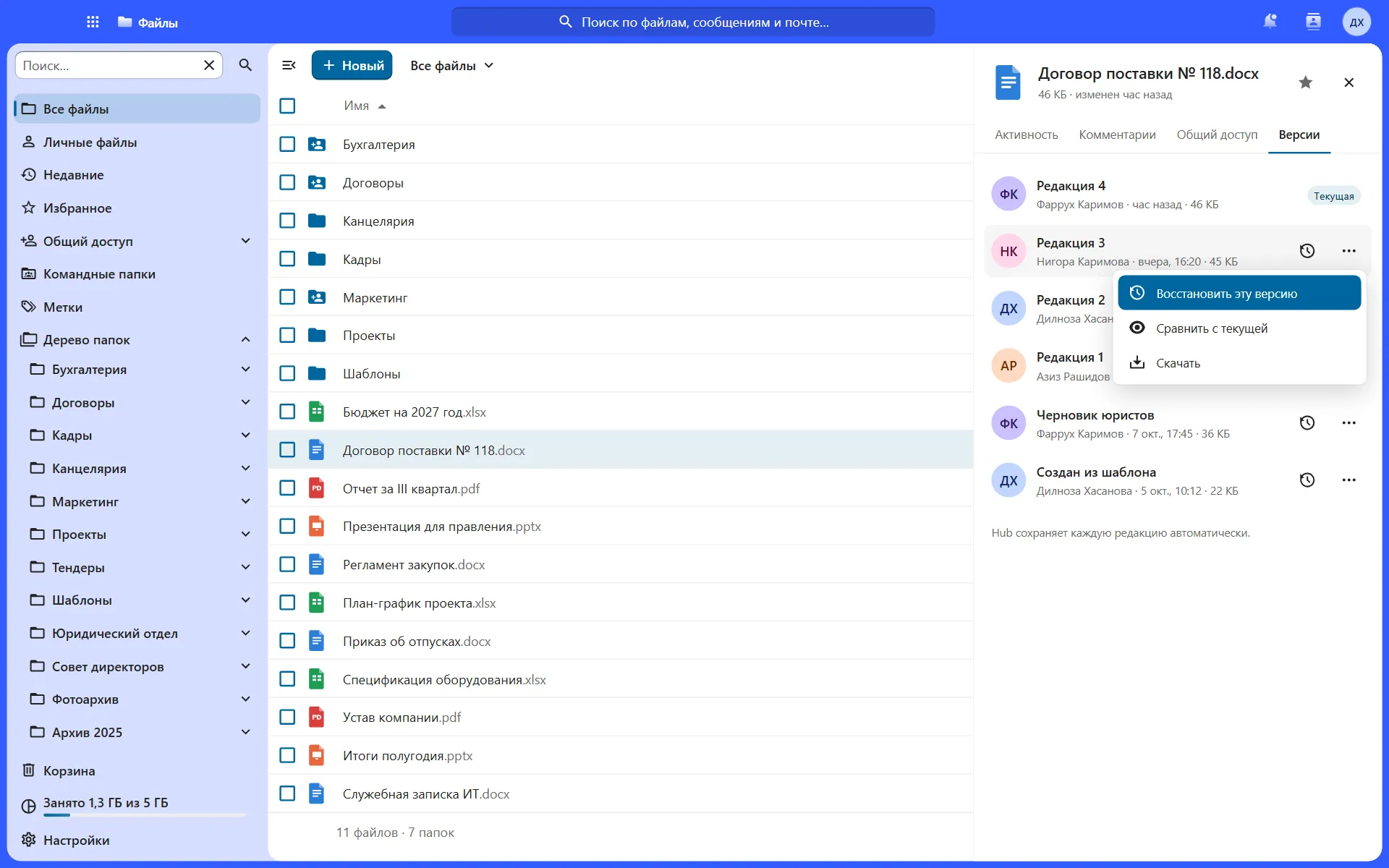The width and height of the screenshot is (1389, 868).
Task: Open Настройки gear in sidebar
Action: pos(137,840)
